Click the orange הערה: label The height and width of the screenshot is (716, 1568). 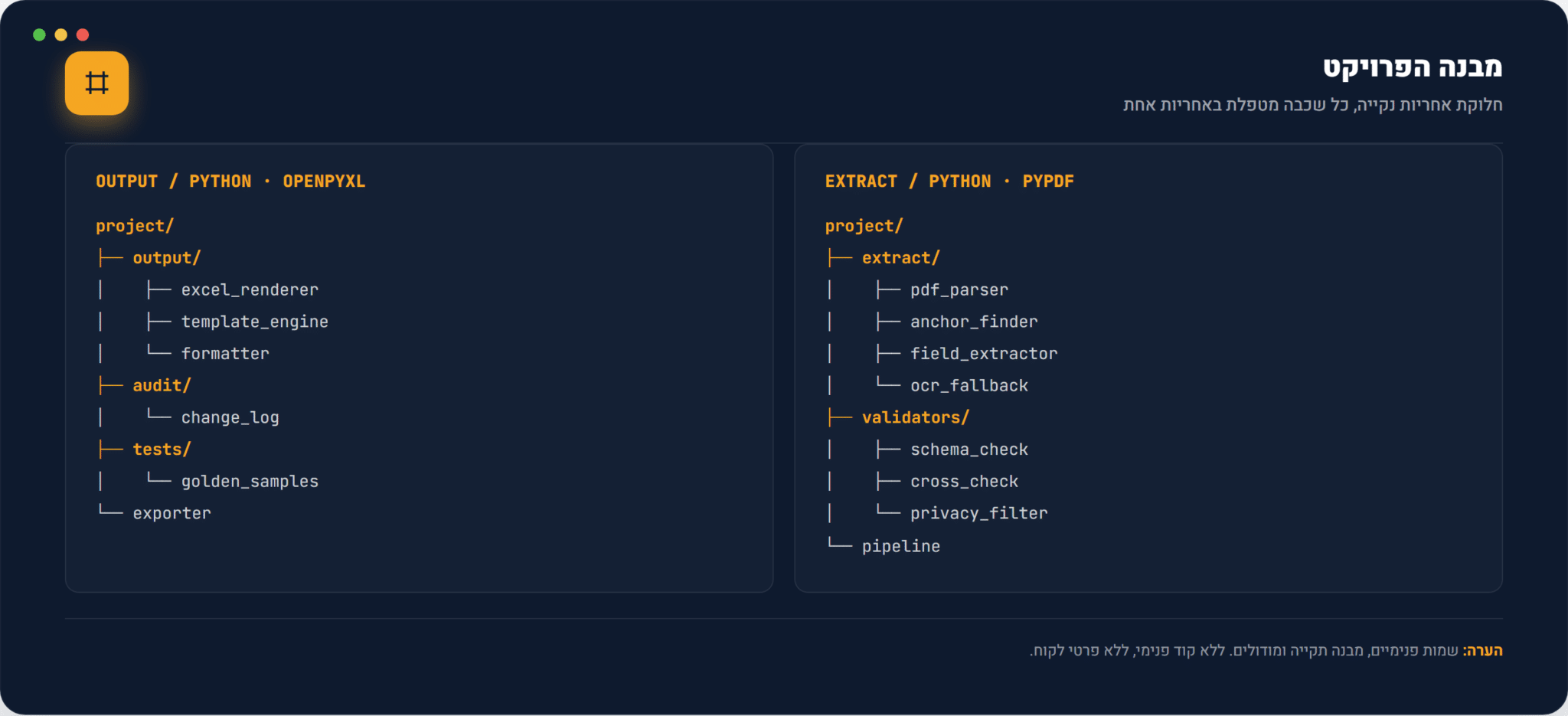click(x=1482, y=651)
